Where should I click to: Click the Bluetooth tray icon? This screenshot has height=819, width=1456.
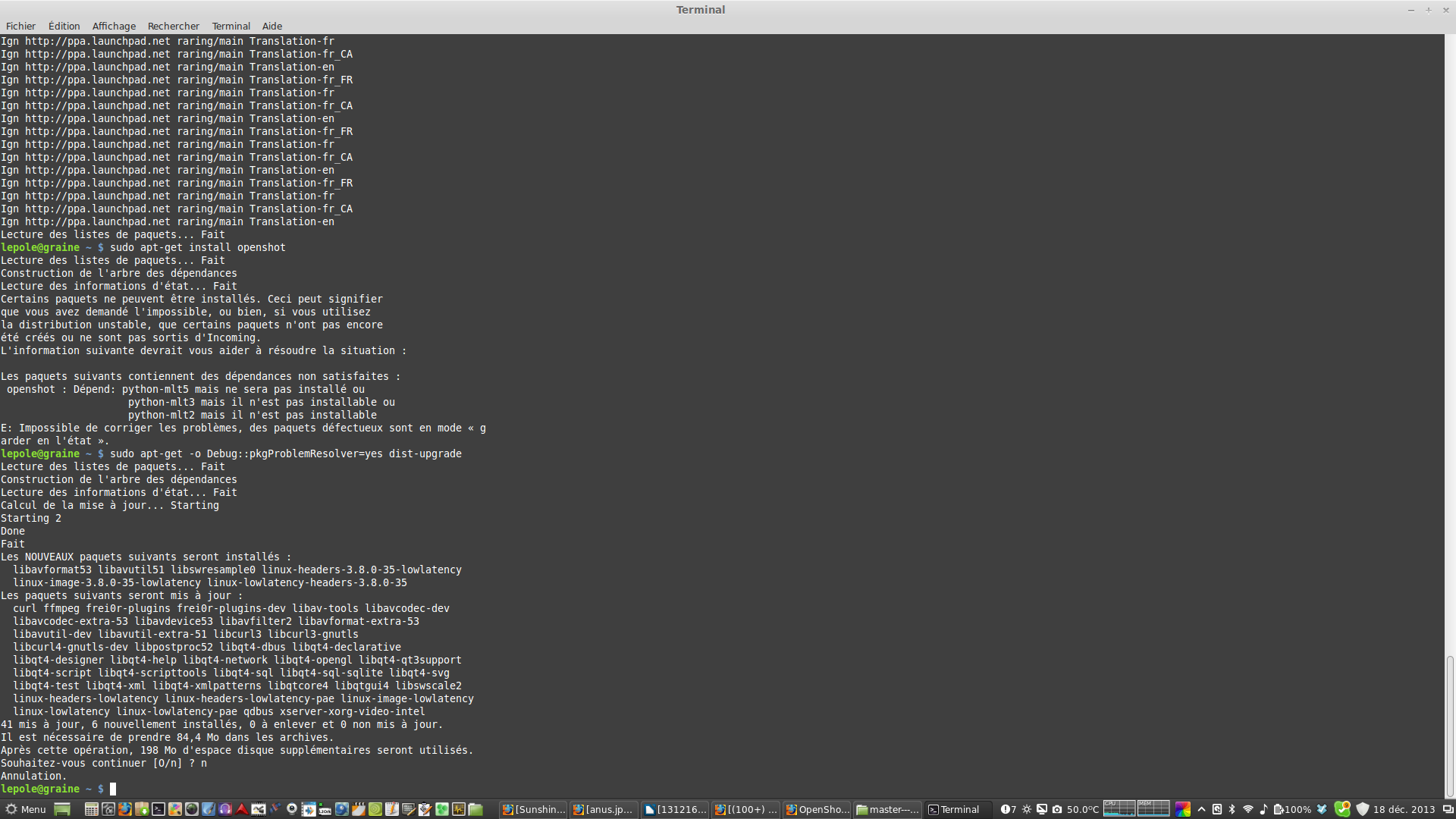[1232, 809]
